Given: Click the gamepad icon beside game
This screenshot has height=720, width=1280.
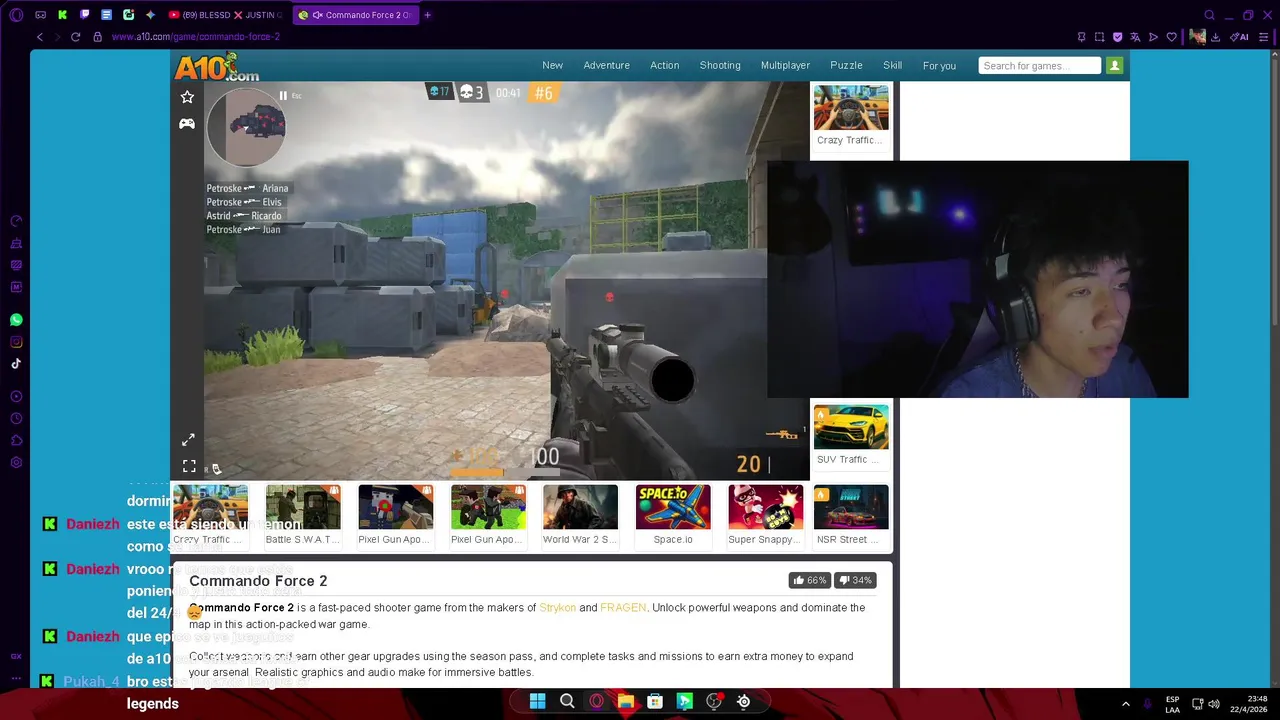Looking at the screenshot, I should pyautogui.click(x=187, y=124).
